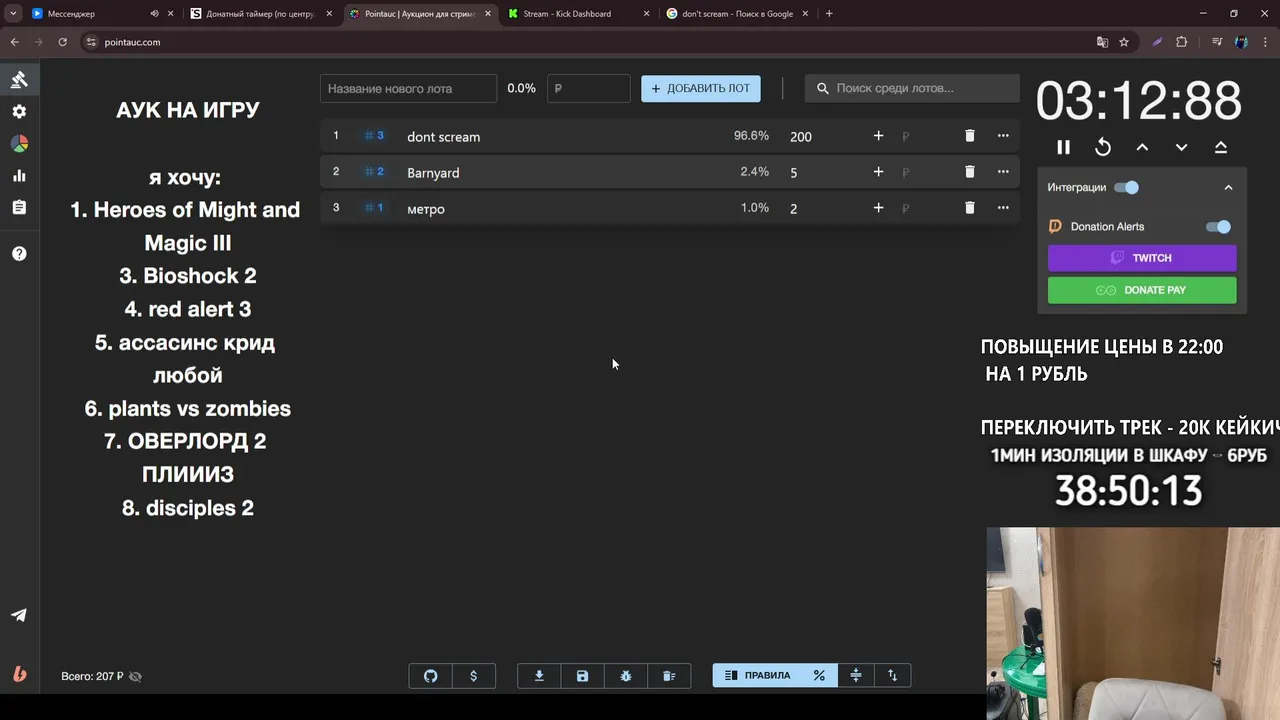Viewport: 1280px width, 720px height.
Task: Click the double-up timer increment icon
Action: [x=1221, y=147]
